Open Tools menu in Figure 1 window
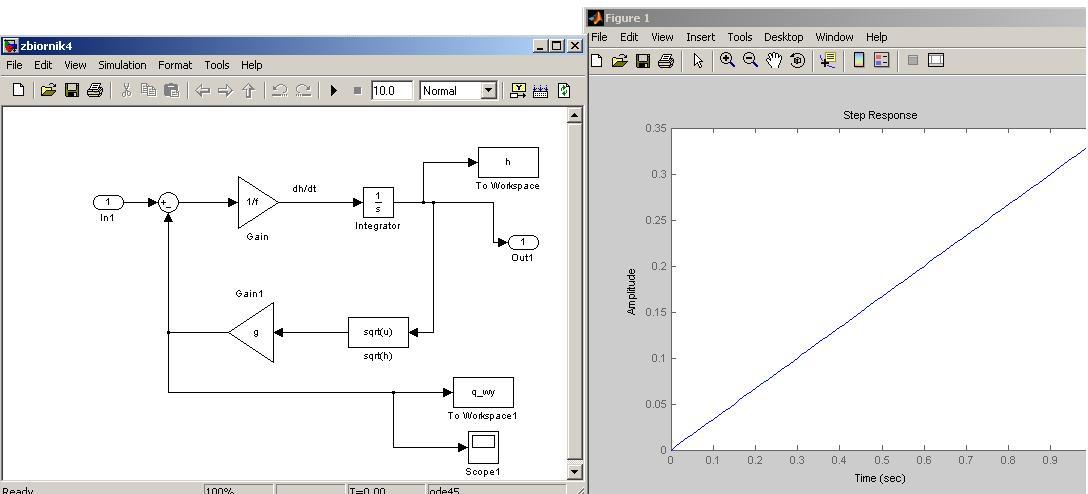This screenshot has width=1088, height=494. 740,37
